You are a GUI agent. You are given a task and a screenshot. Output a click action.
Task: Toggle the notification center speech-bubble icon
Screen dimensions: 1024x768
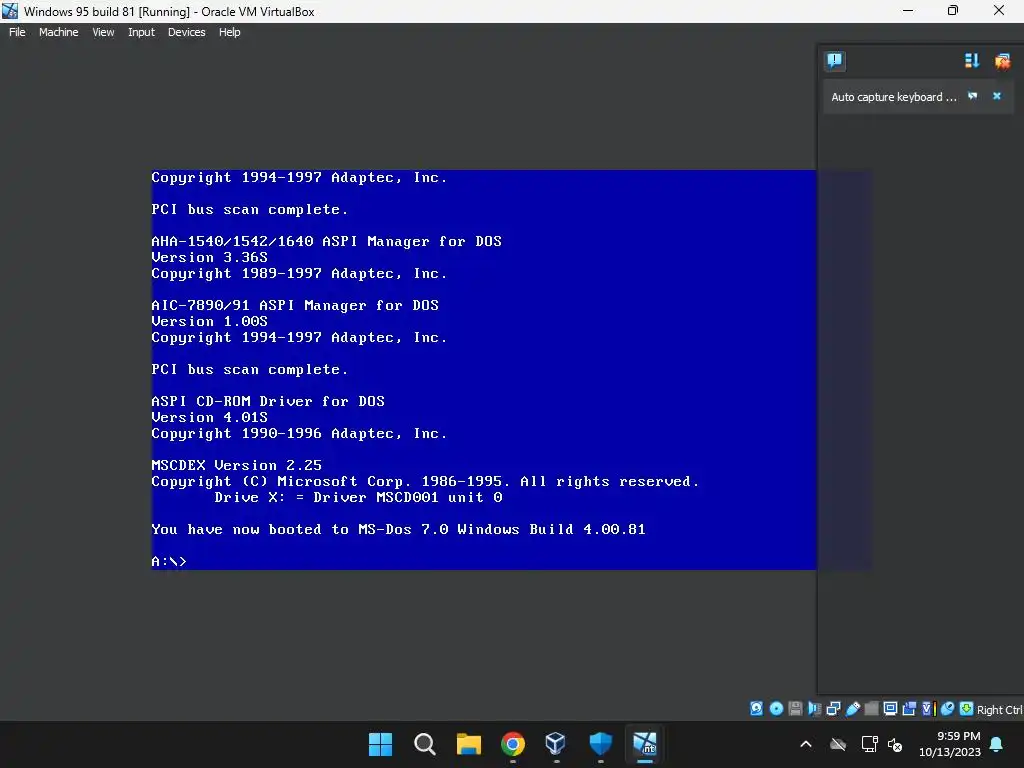(835, 61)
